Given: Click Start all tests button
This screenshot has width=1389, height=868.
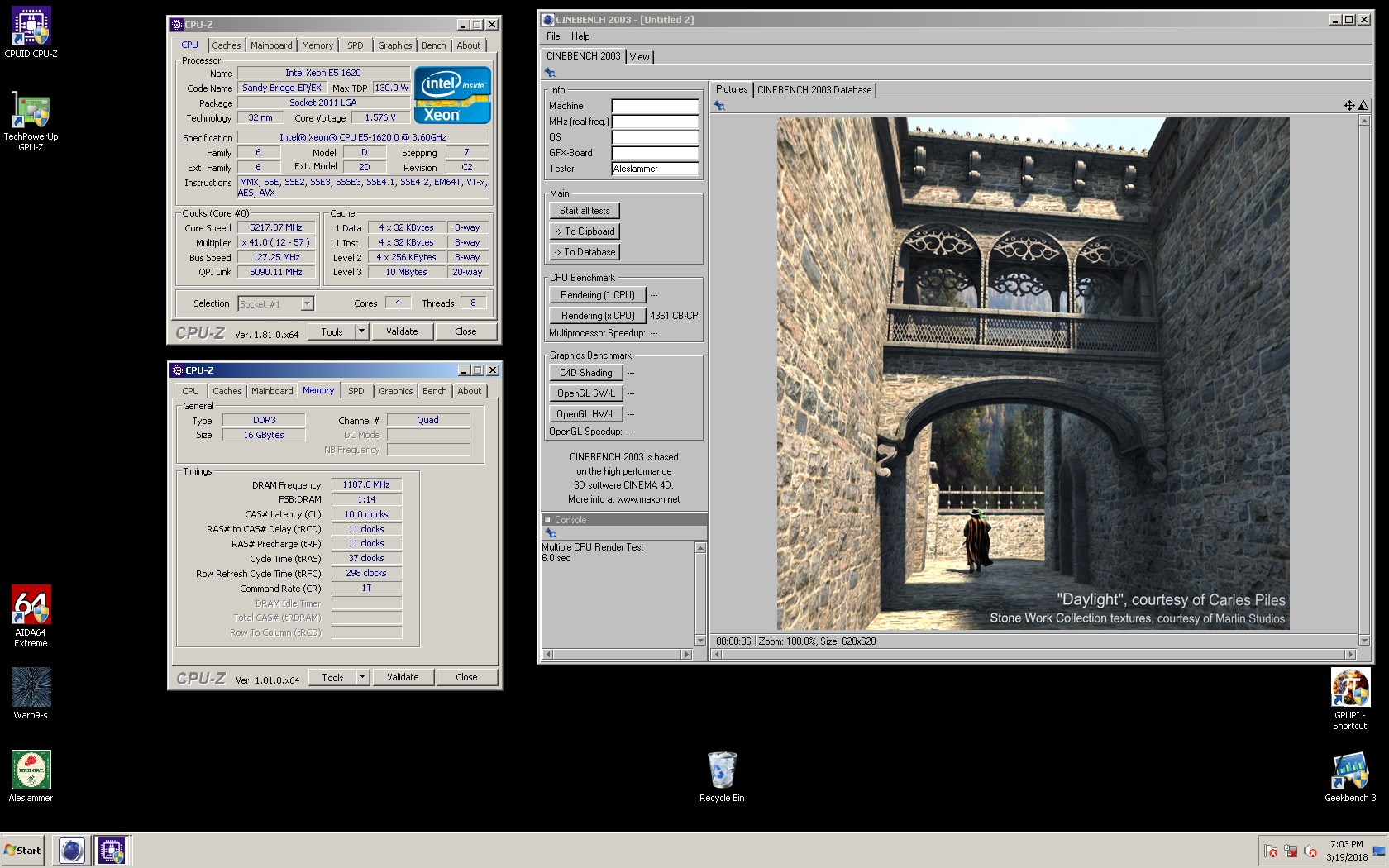Looking at the screenshot, I should click(x=585, y=211).
